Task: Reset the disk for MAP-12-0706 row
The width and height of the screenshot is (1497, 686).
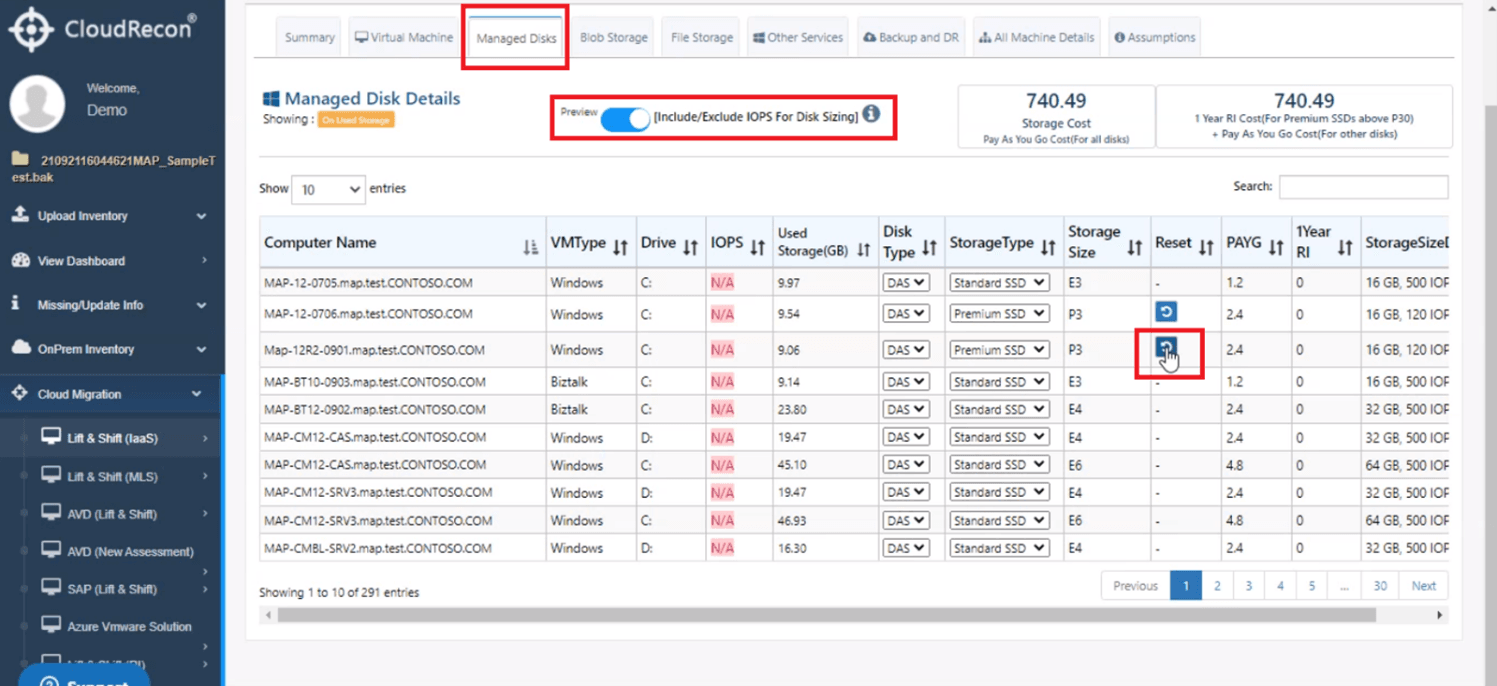Action: (1166, 312)
